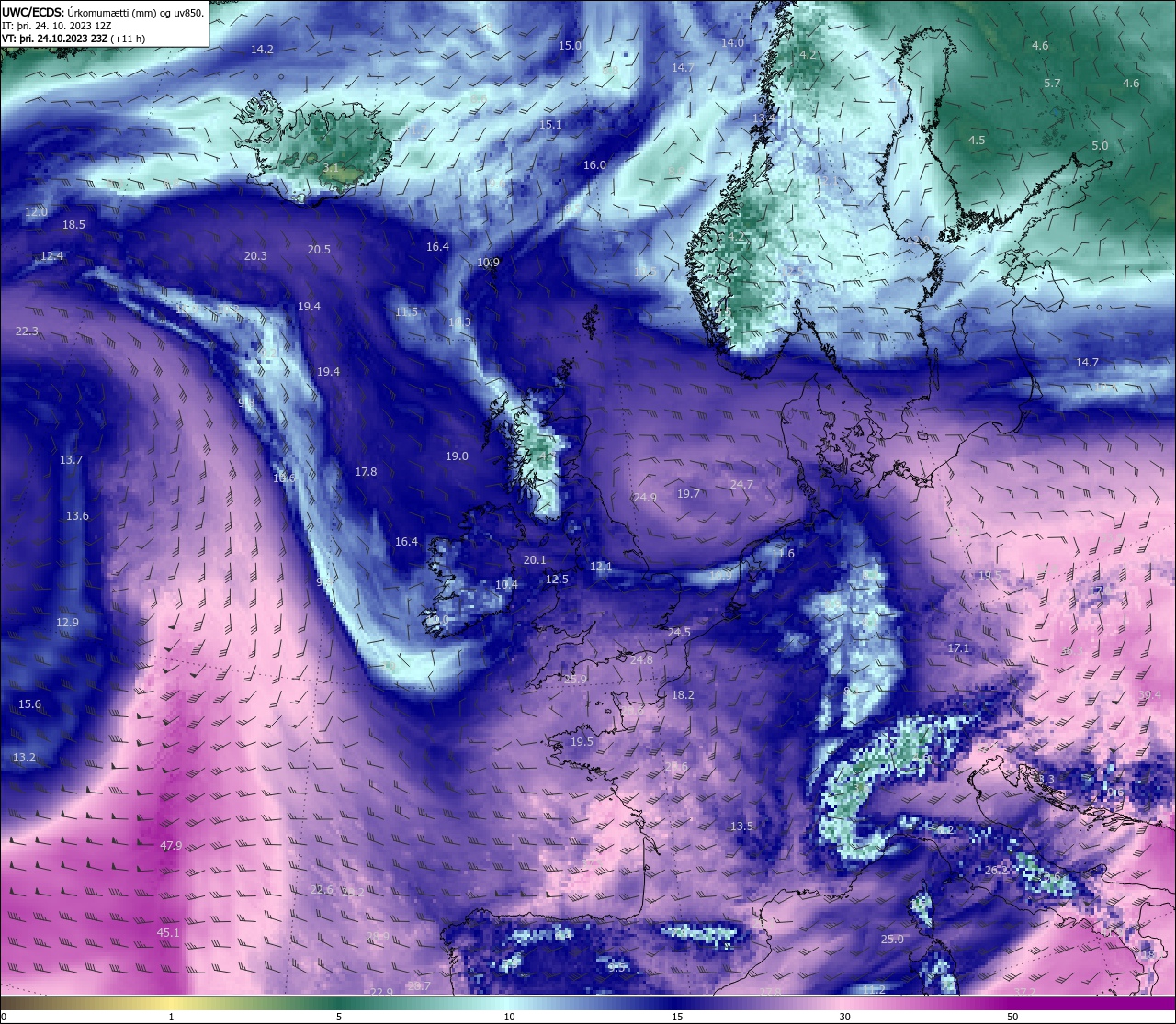The width and height of the screenshot is (1176, 1024).
Task: Click the 16.0 value in Norwegian Sea
Action: (x=594, y=165)
